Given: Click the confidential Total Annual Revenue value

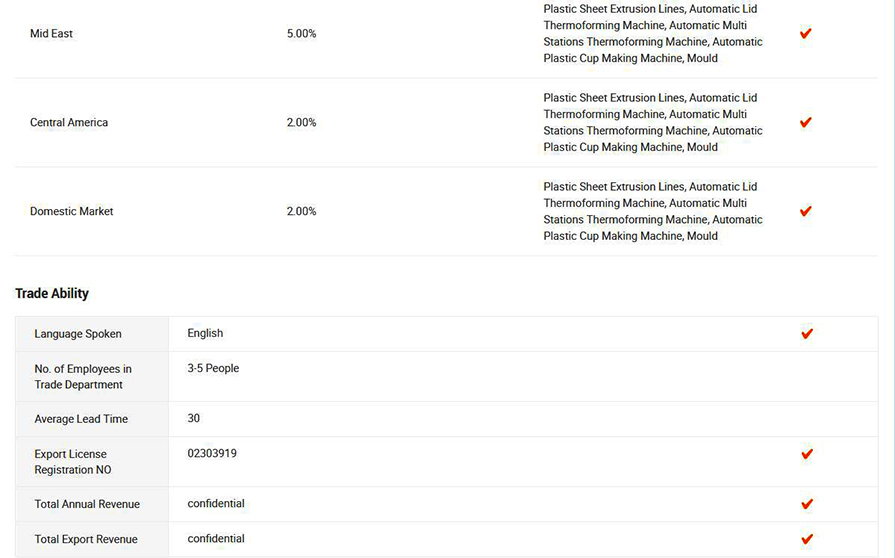Looking at the screenshot, I should (216, 504).
